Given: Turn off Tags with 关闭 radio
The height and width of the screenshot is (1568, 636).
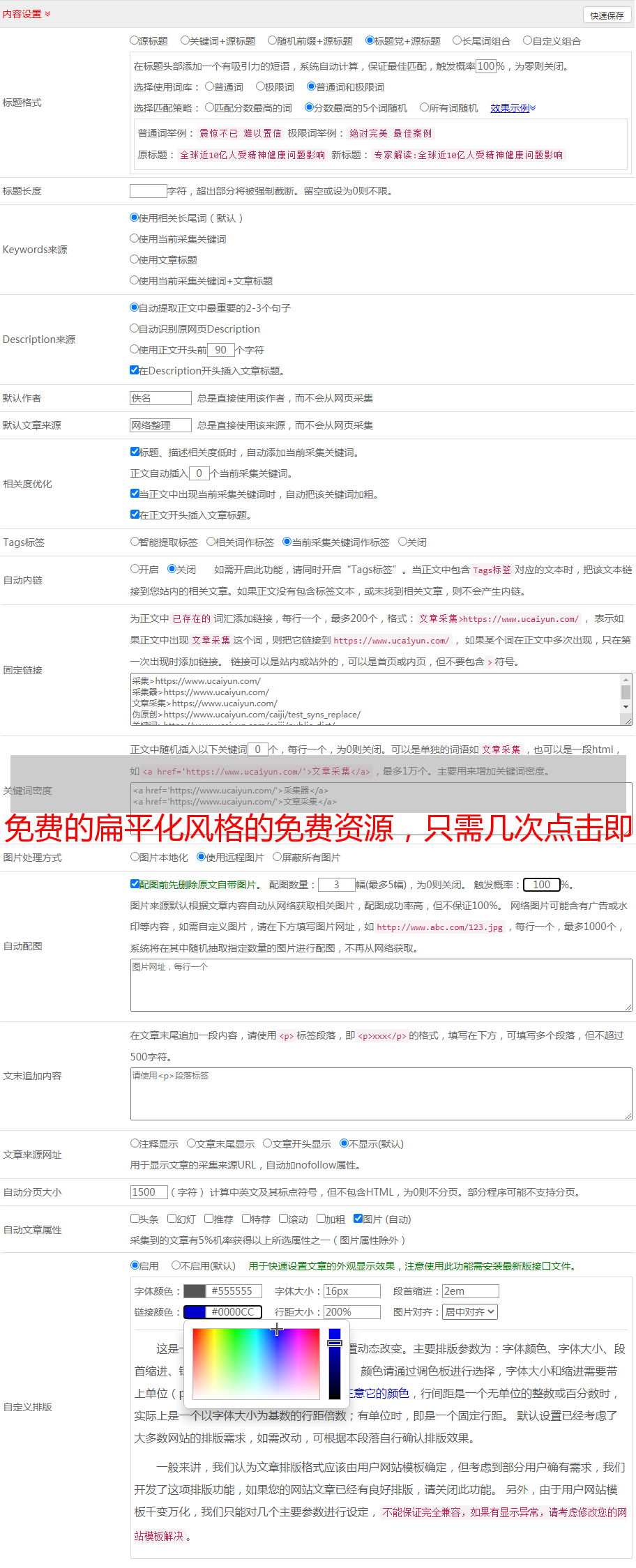Looking at the screenshot, I should click(x=402, y=542).
